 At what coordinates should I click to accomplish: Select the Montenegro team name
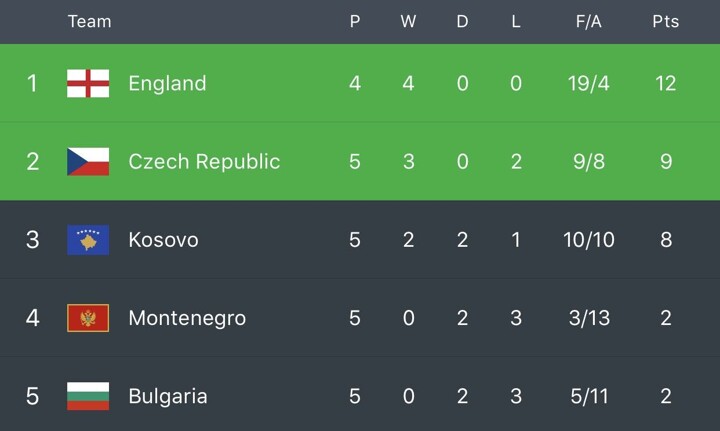click(187, 318)
